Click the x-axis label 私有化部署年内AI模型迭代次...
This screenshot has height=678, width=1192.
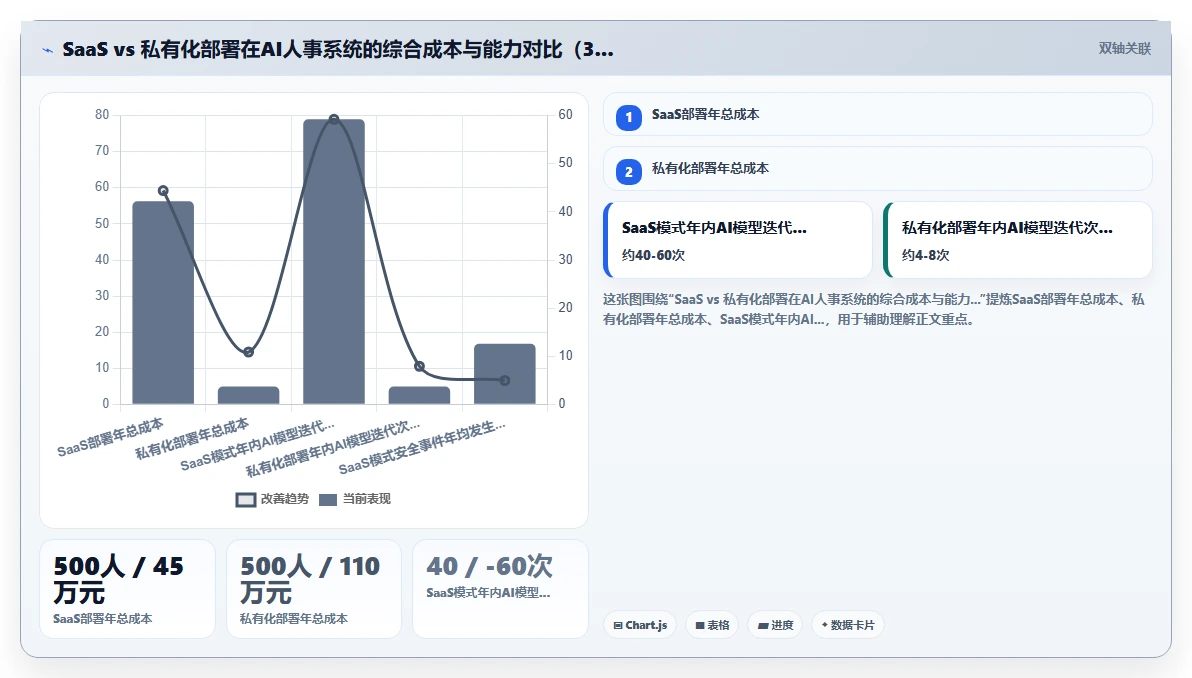332,448
